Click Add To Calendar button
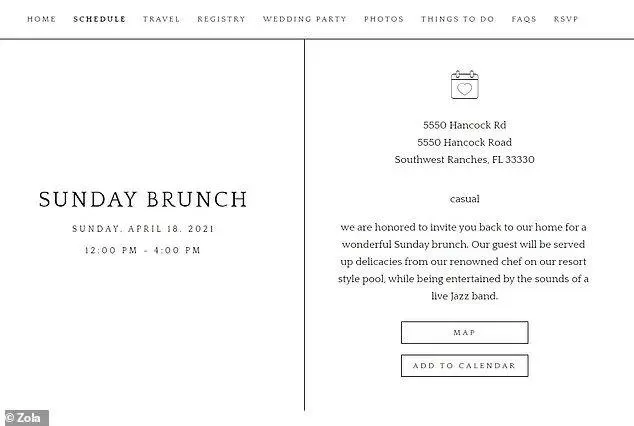The height and width of the screenshot is (426, 634). [x=465, y=366]
